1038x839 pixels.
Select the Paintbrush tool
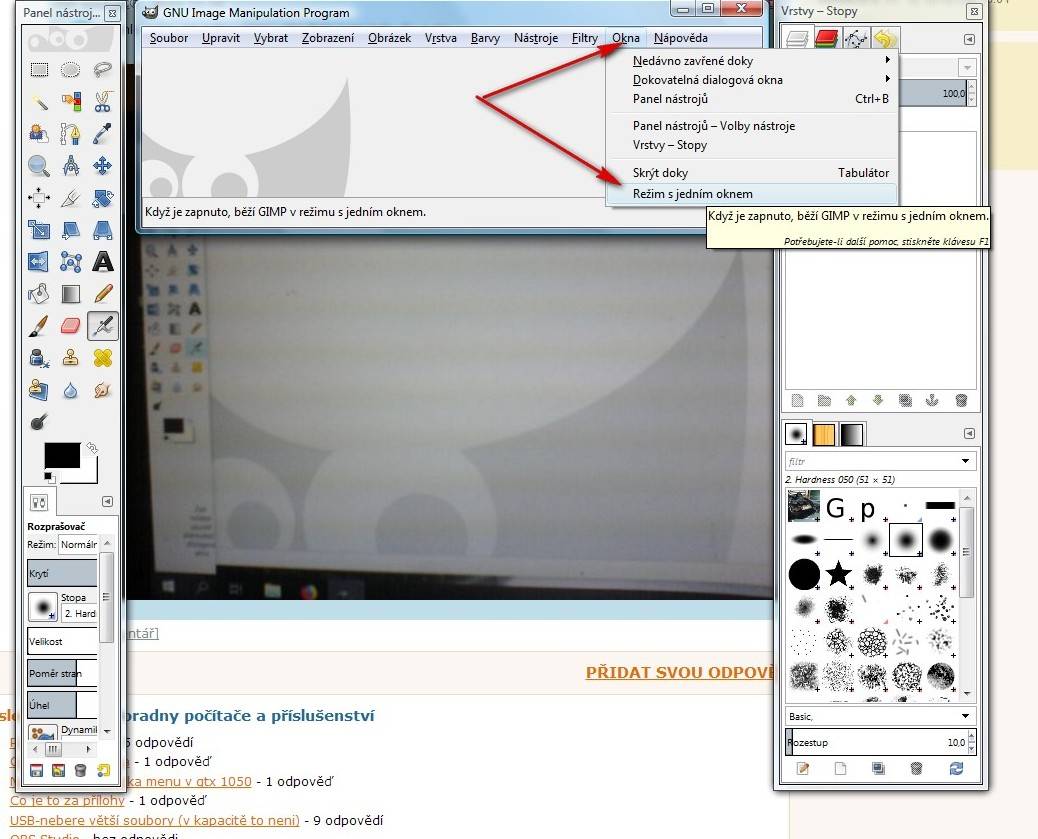pos(39,326)
